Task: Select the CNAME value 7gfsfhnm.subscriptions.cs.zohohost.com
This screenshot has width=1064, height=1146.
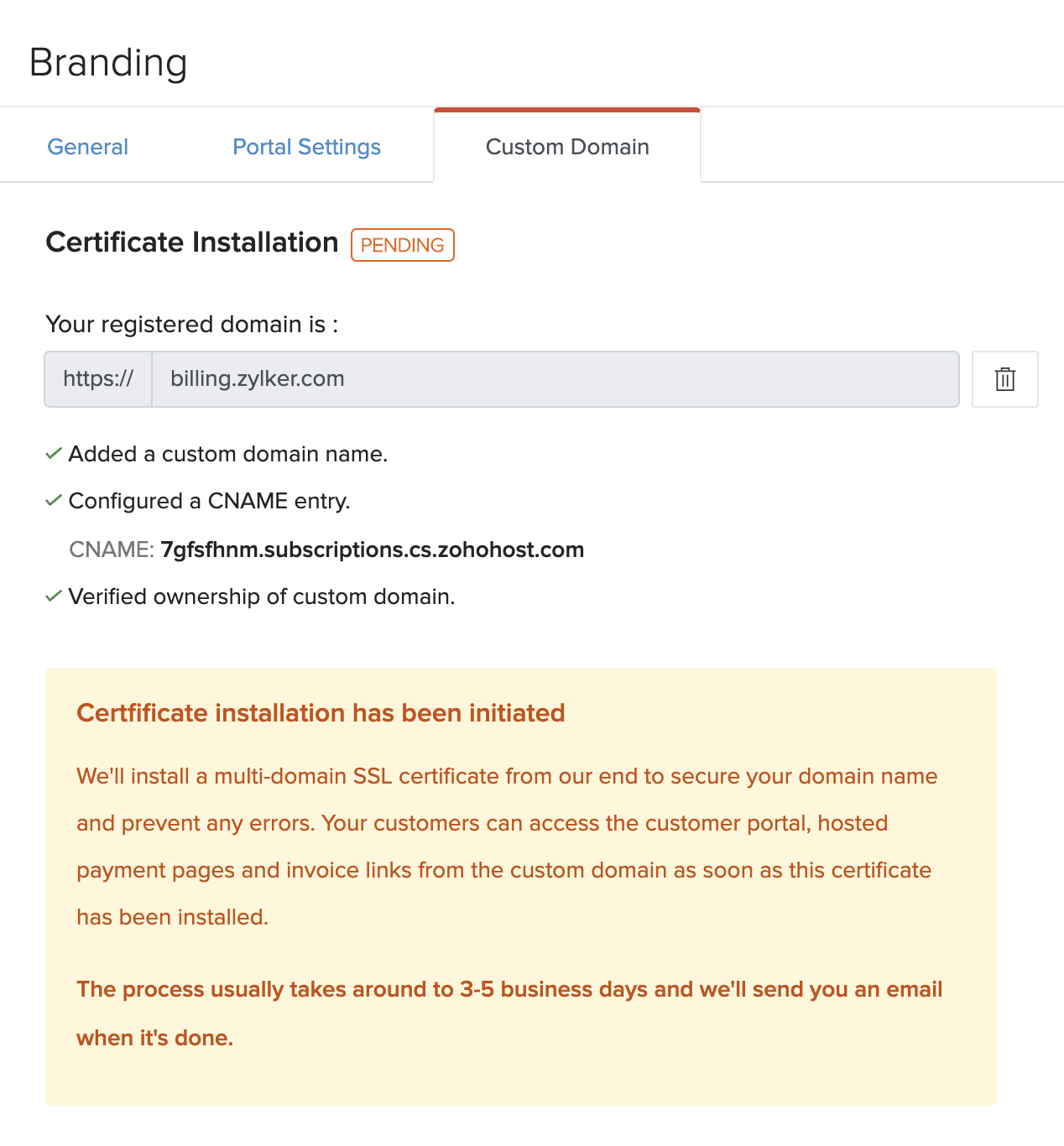Action: click(x=373, y=550)
